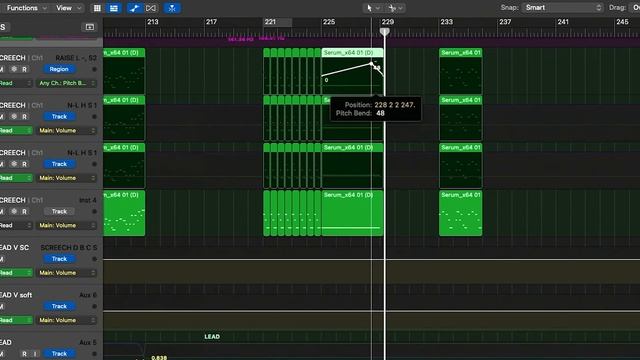Viewport: 640px width, 360px height.
Task: Record-enable the Inst 4 SCREECH track
Action: coord(24,211)
